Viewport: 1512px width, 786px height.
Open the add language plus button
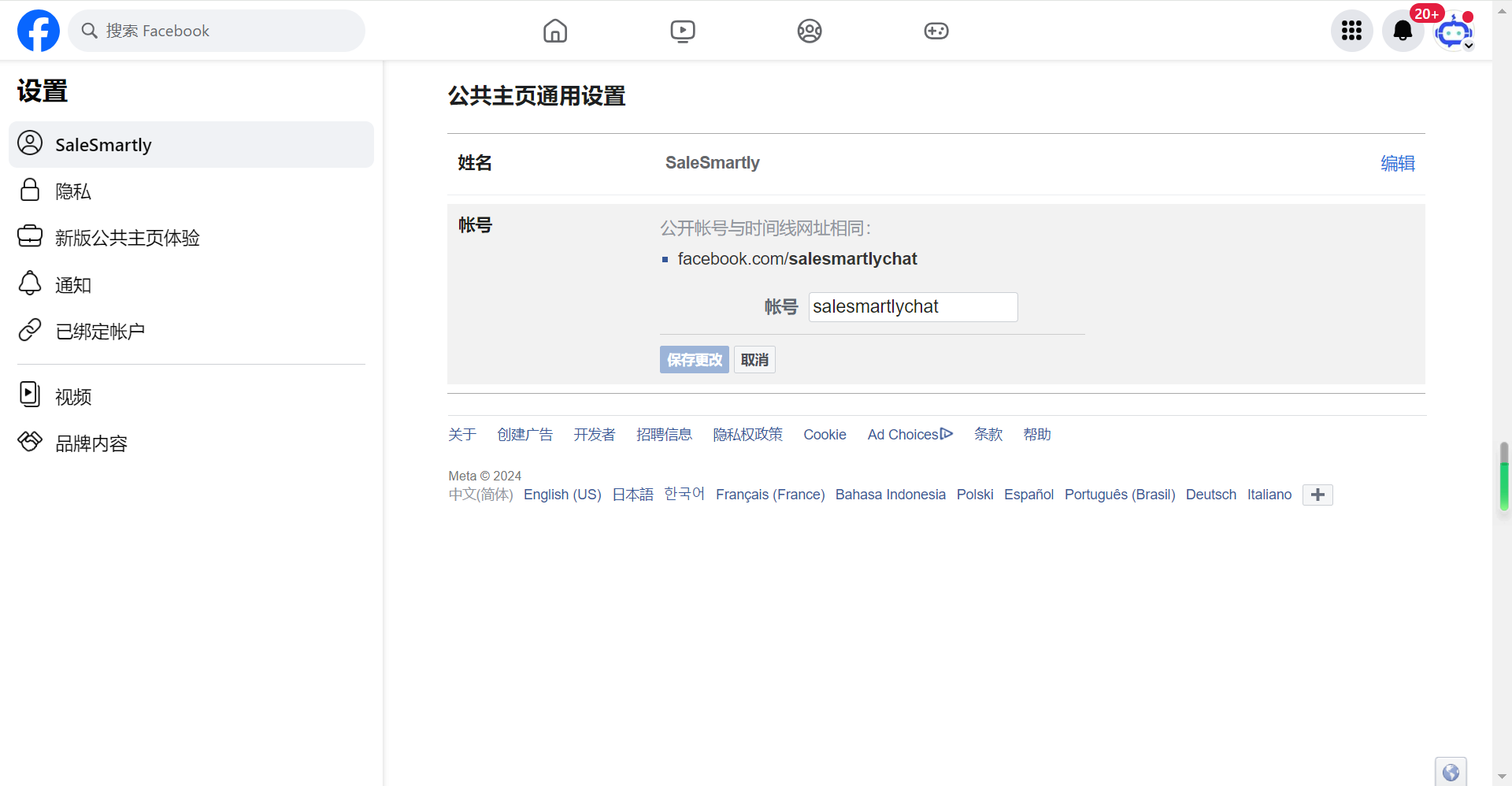coord(1317,495)
